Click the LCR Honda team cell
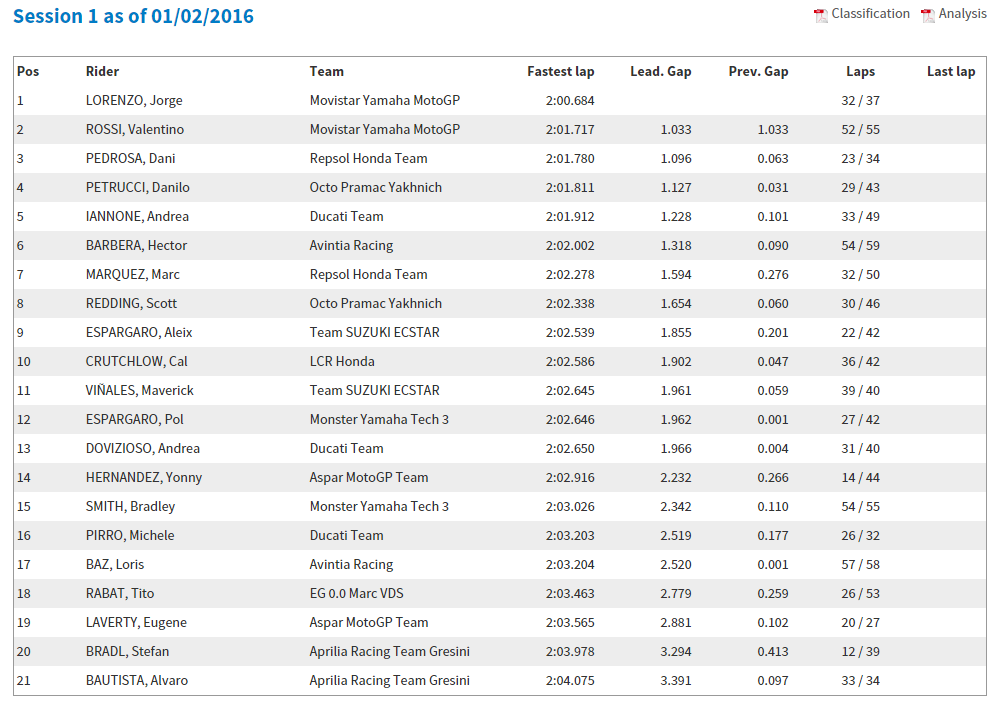Viewport: 996px width, 707px height. click(342, 362)
